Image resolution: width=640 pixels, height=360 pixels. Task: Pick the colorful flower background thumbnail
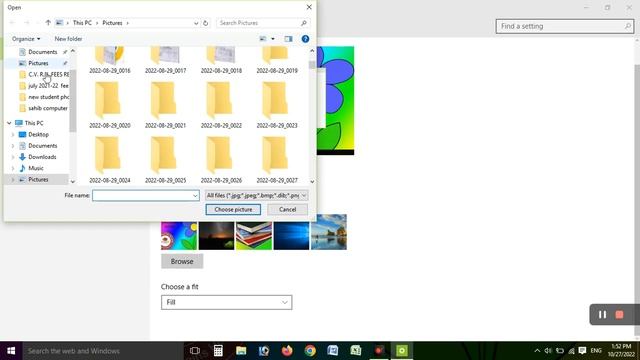click(179, 236)
